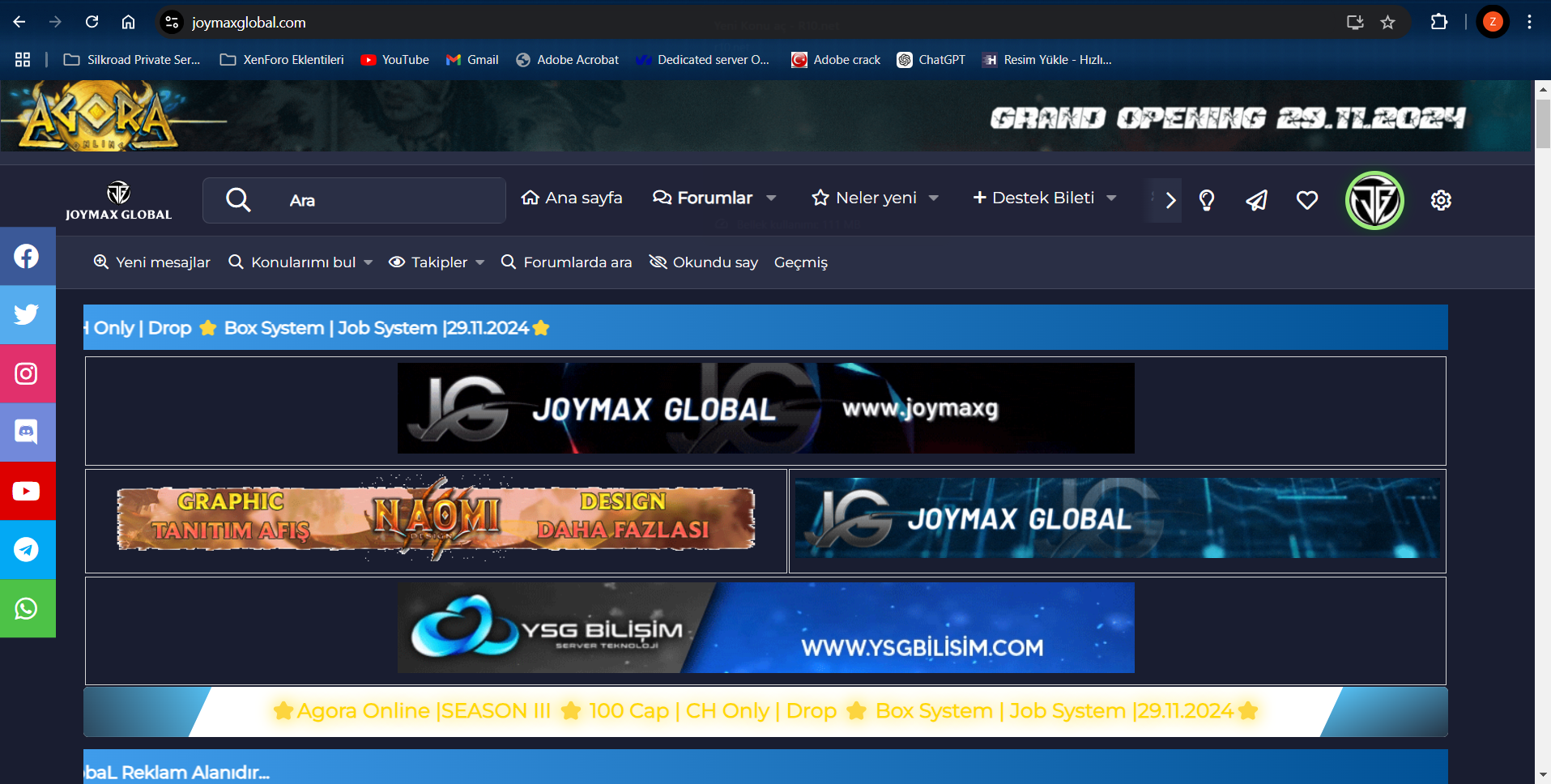Open the ChatGPT bookmark
The image size is (1551, 784).
click(x=931, y=59)
